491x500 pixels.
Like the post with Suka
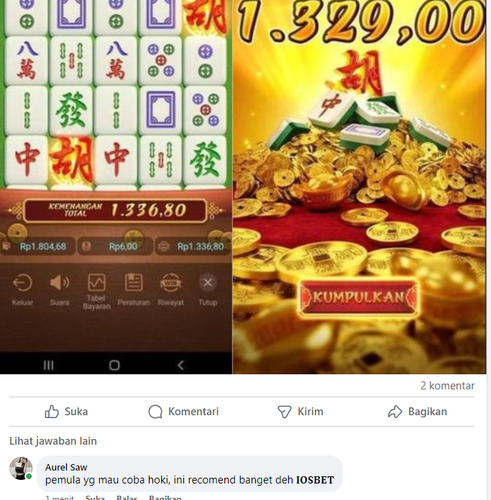click(x=66, y=412)
